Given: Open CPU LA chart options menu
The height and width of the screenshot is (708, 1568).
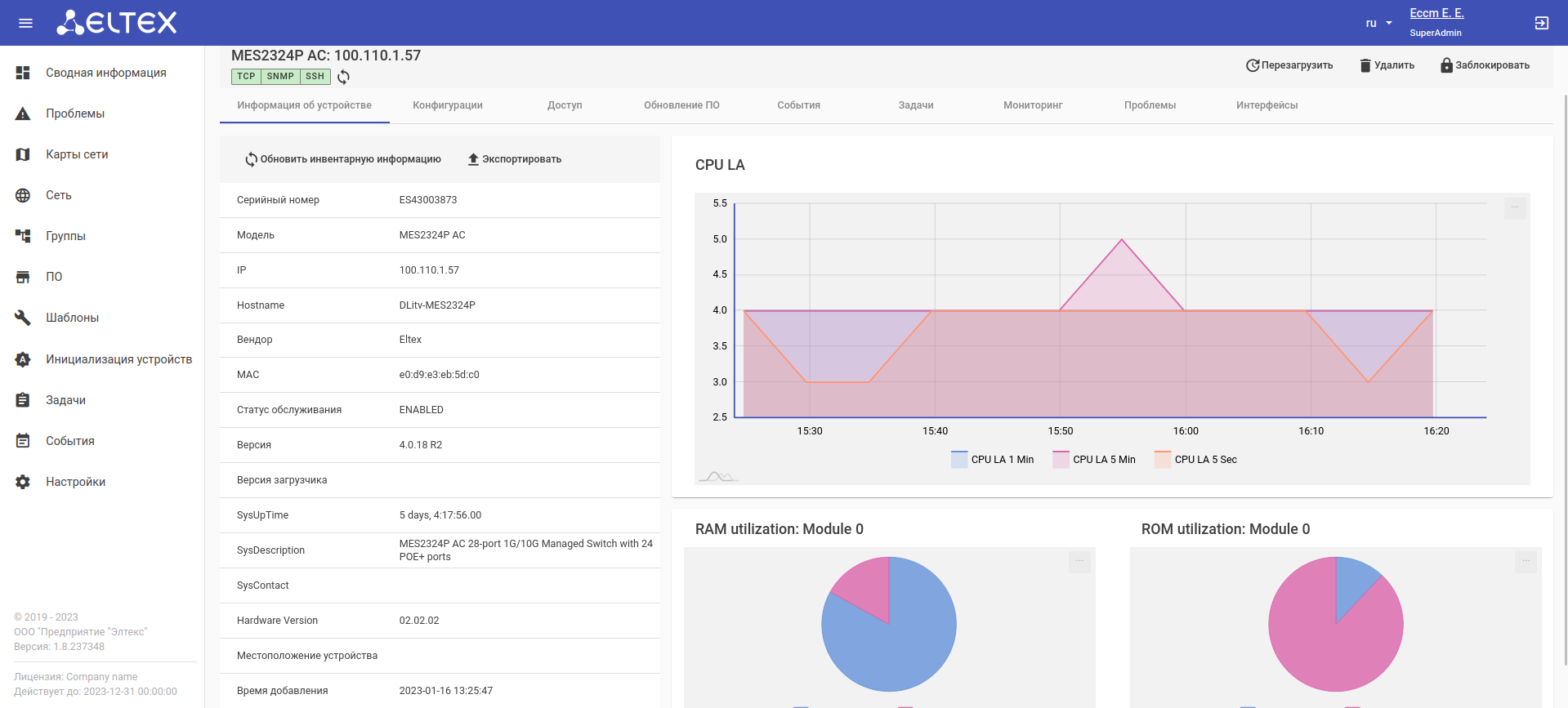Looking at the screenshot, I should (1515, 207).
